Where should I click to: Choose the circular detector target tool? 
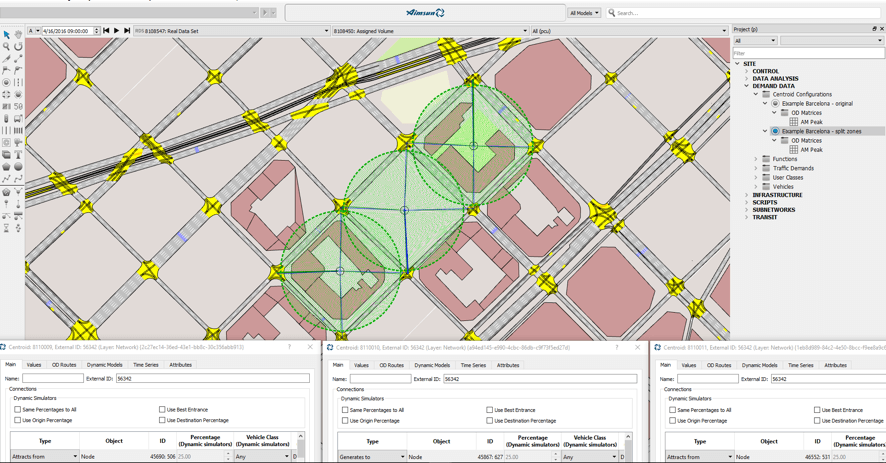click(x=6, y=83)
